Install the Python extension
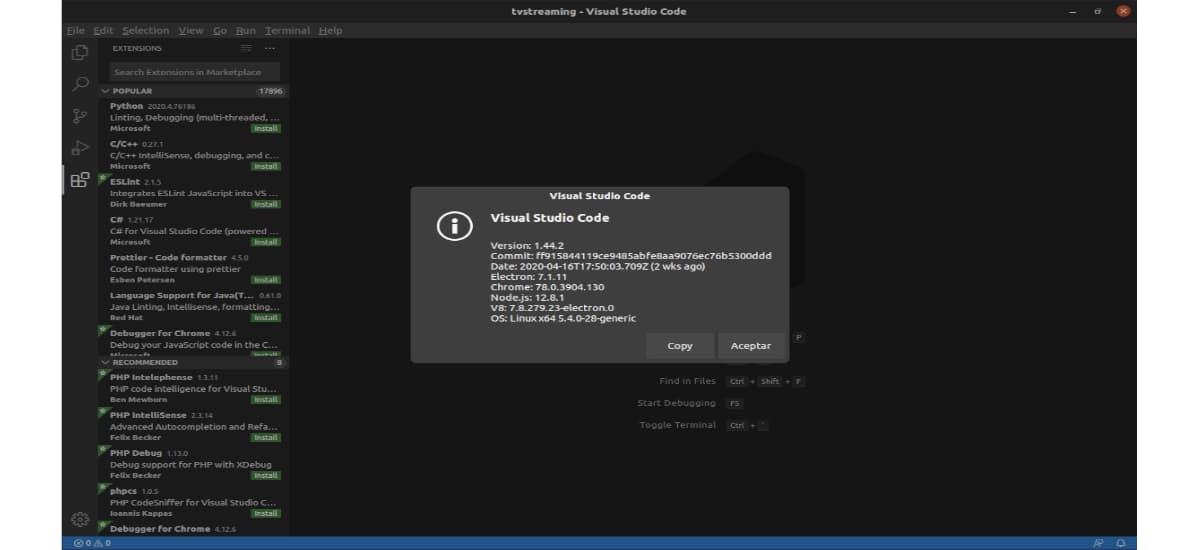Viewport: 1200px width, 550px height. click(x=266, y=128)
